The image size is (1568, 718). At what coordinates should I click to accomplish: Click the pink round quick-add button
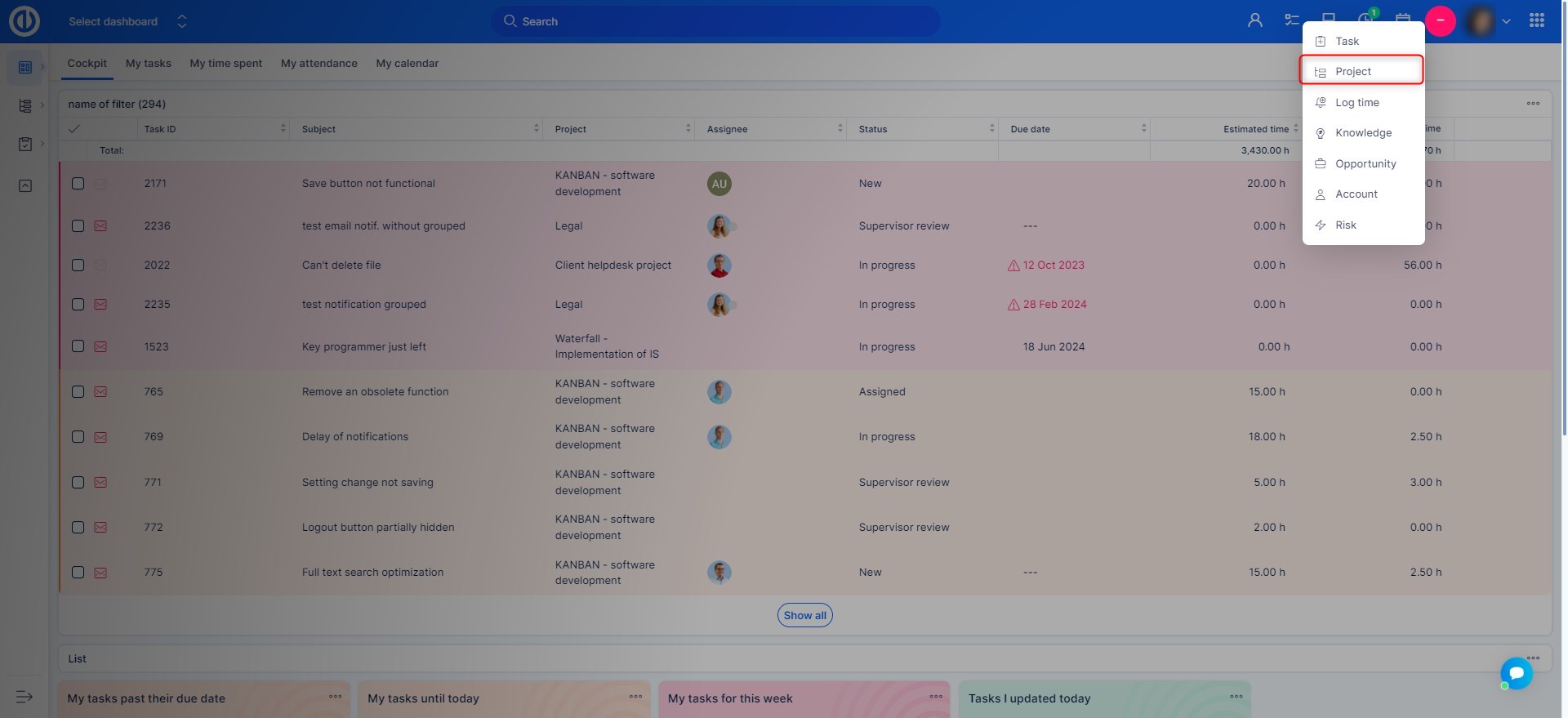1440,21
